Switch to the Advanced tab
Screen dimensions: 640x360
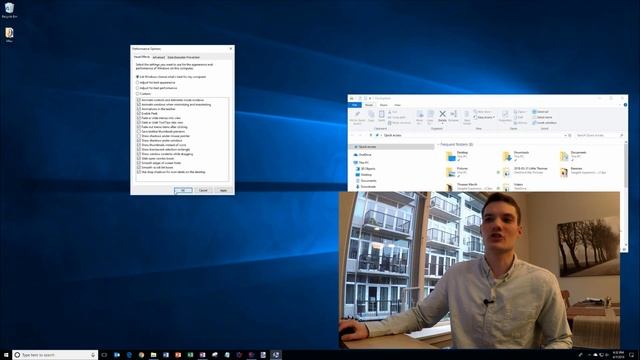point(158,57)
